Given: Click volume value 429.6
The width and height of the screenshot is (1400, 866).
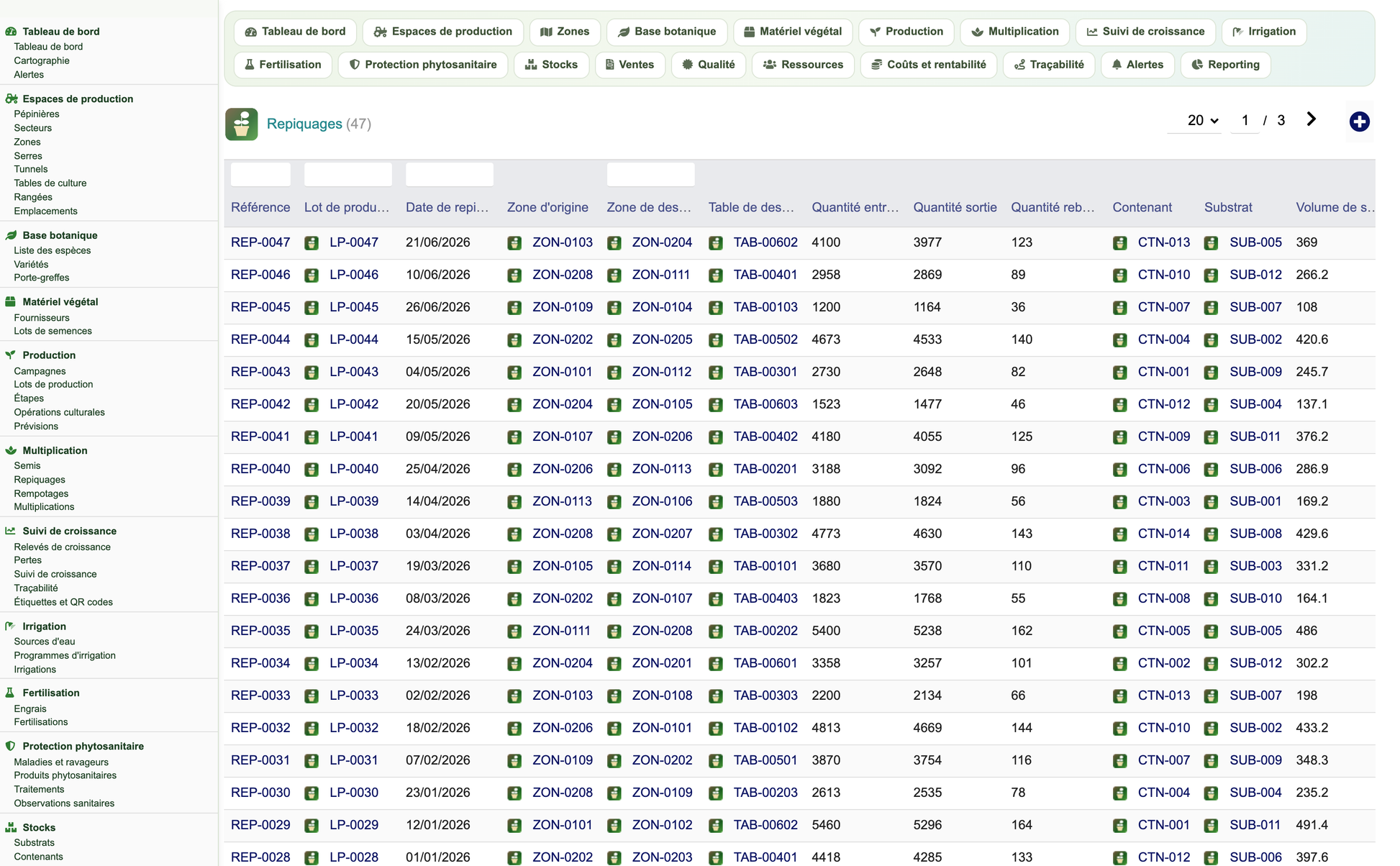Looking at the screenshot, I should (1312, 534).
